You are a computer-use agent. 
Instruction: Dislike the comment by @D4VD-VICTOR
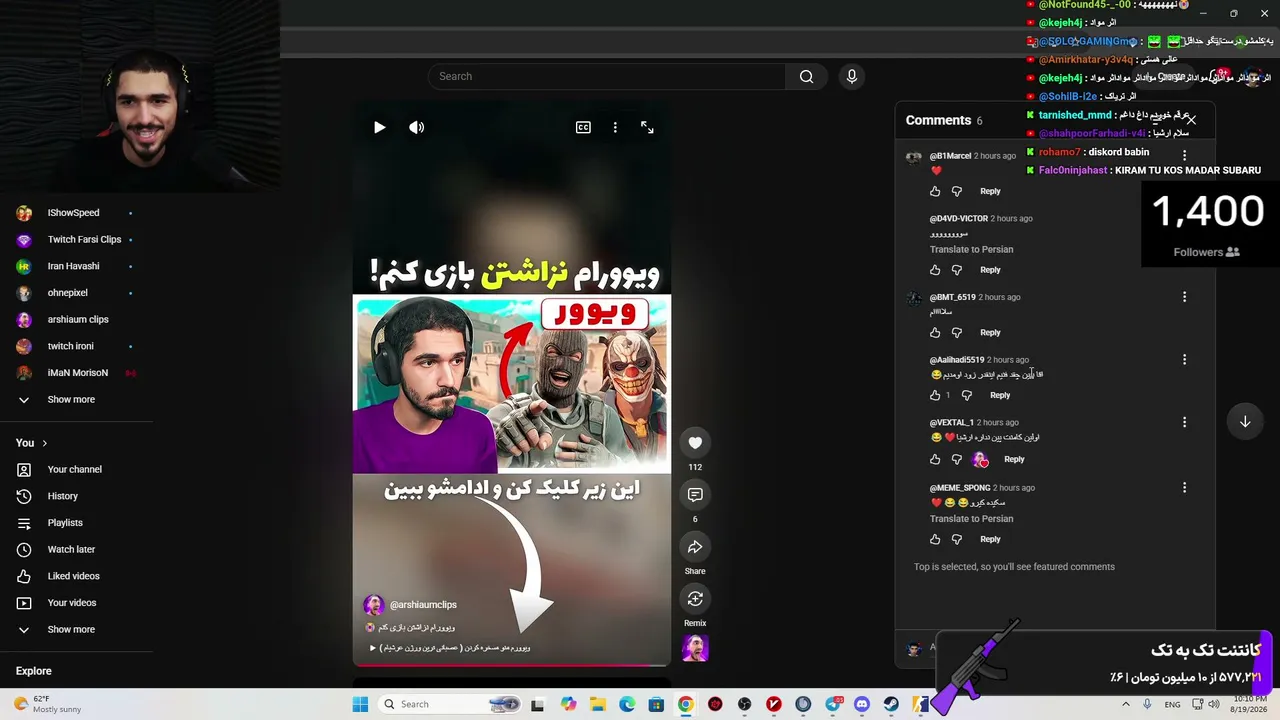[x=957, y=270]
